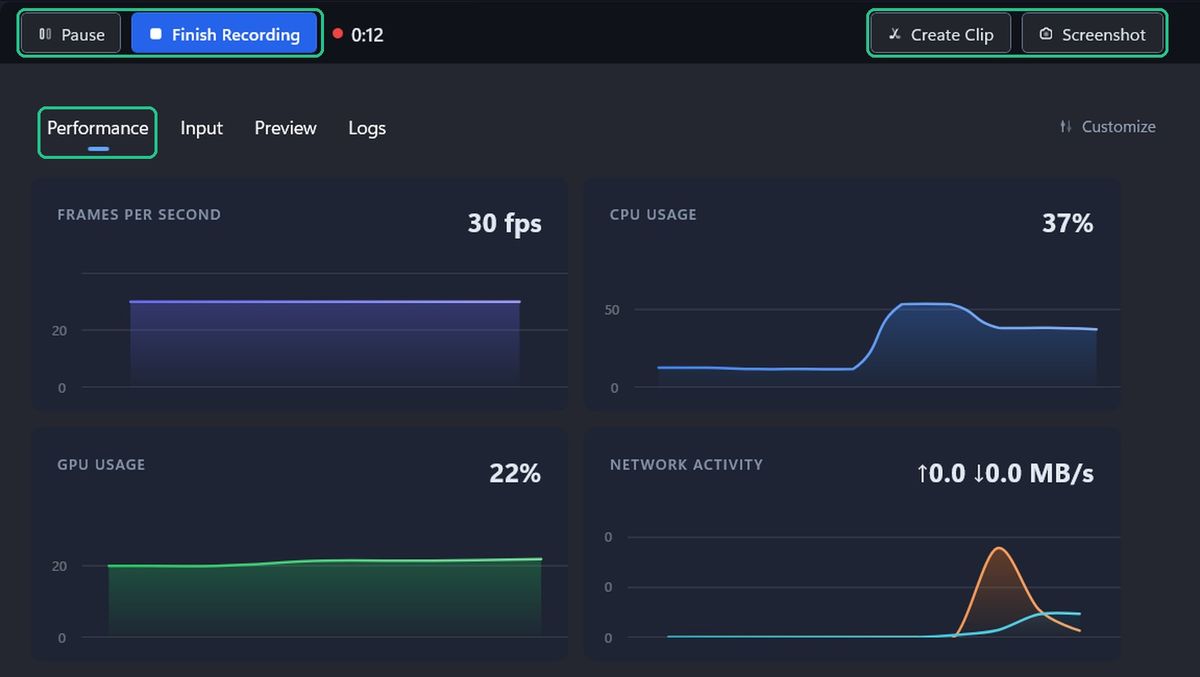Click the 22% GPU usage value

[x=515, y=473]
